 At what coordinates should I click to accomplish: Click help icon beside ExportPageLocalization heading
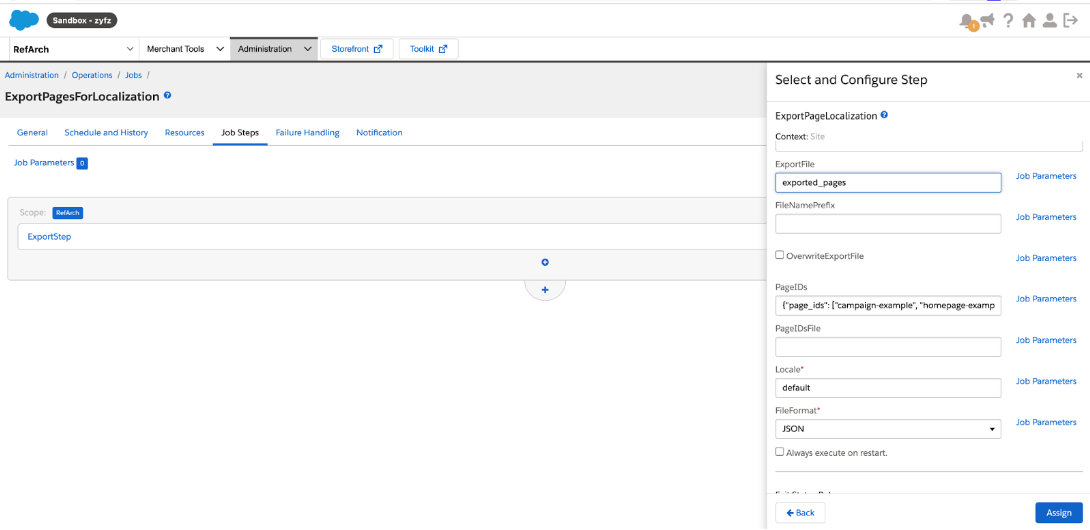pos(884,115)
